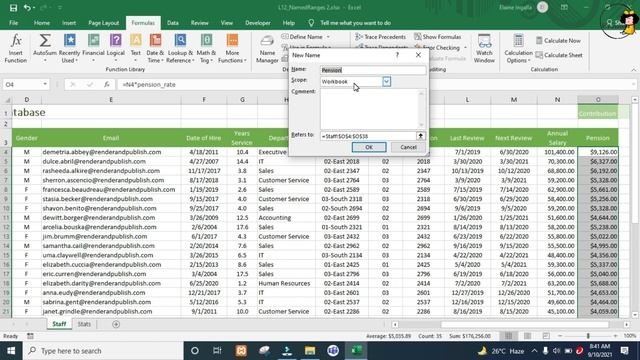Image resolution: width=640 pixels, height=360 pixels.
Task: Open the Name Manager
Action: pyautogui.click(x=267, y=49)
